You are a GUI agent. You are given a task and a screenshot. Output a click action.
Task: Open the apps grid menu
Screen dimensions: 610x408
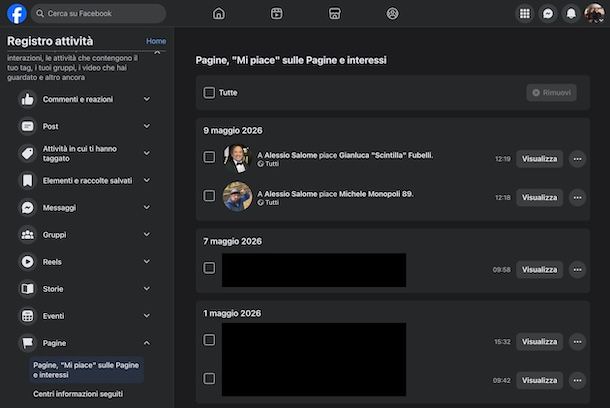[x=525, y=14]
